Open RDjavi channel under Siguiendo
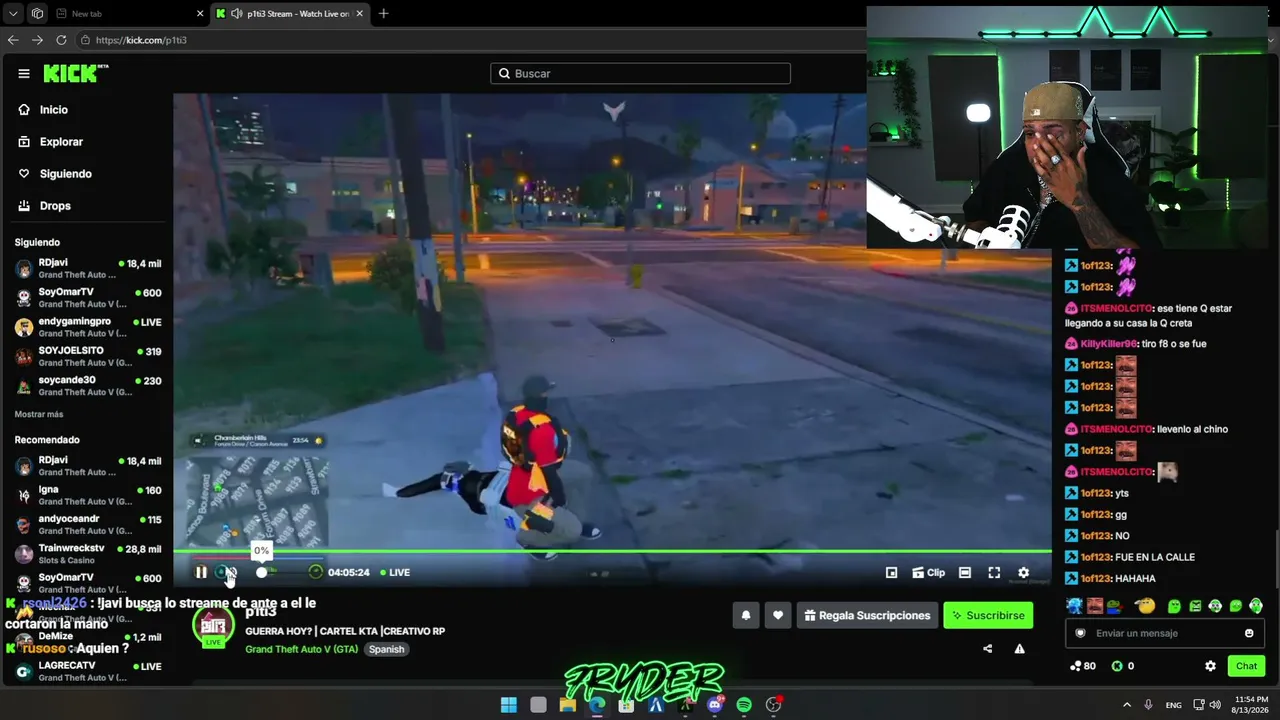Screen dimensions: 1280x720 click(88, 269)
